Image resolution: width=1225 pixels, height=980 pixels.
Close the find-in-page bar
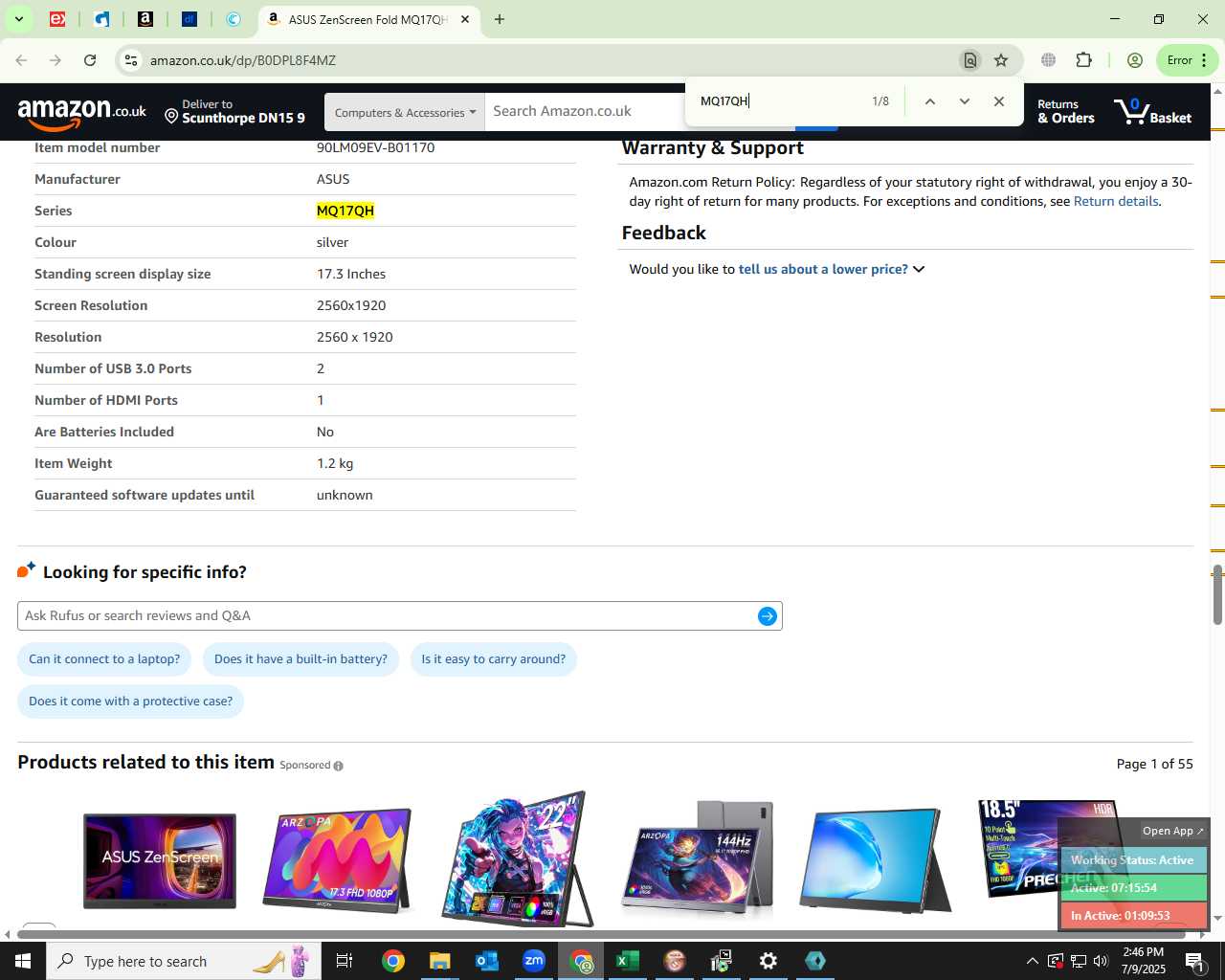click(998, 101)
